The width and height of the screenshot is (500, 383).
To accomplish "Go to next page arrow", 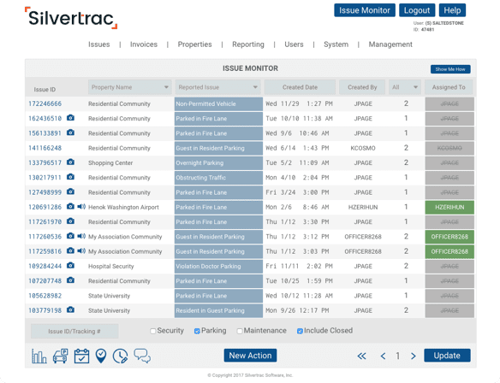I will point(413,356).
